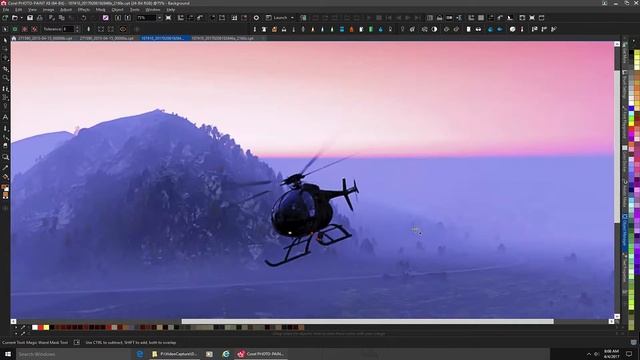Open Edge browser from taskbar

tap(140, 354)
